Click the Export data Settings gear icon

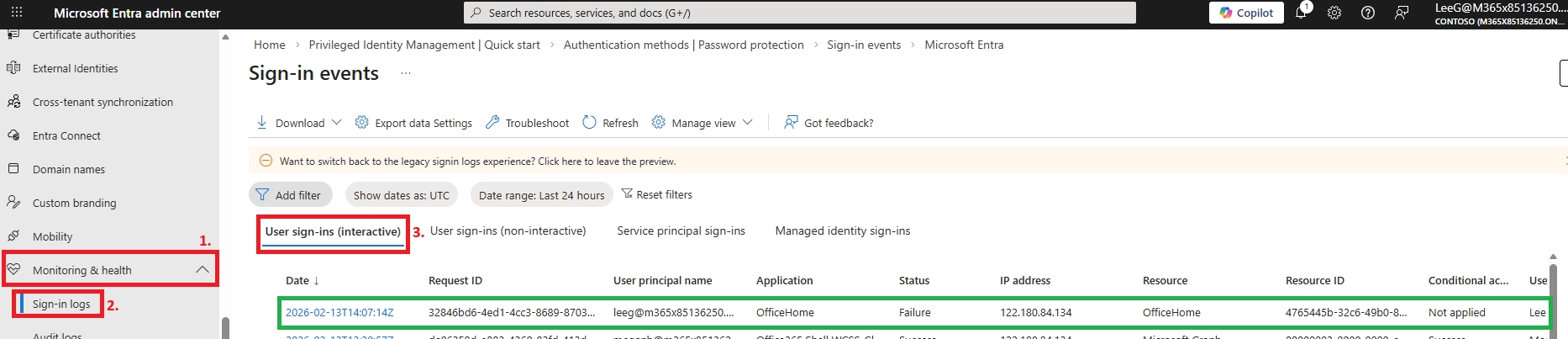(x=361, y=123)
